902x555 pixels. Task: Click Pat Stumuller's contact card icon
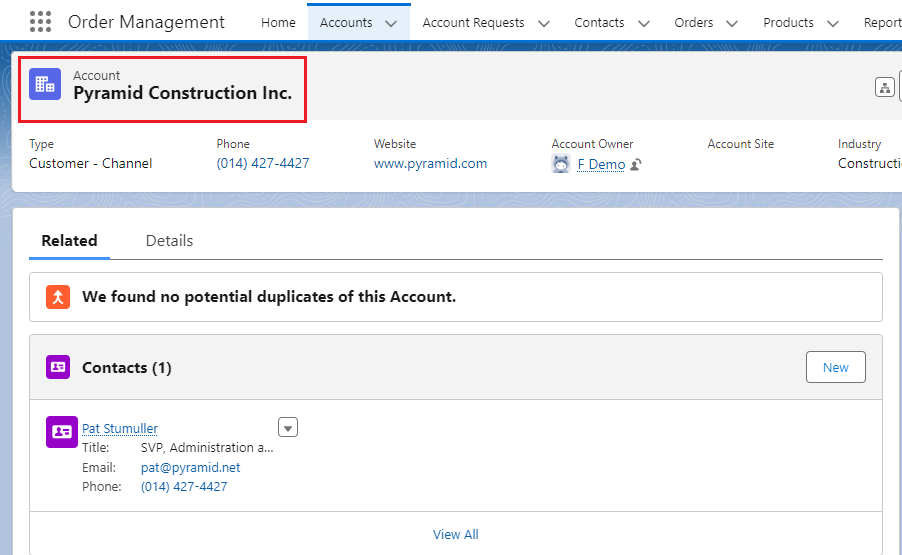pyautogui.click(x=62, y=431)
